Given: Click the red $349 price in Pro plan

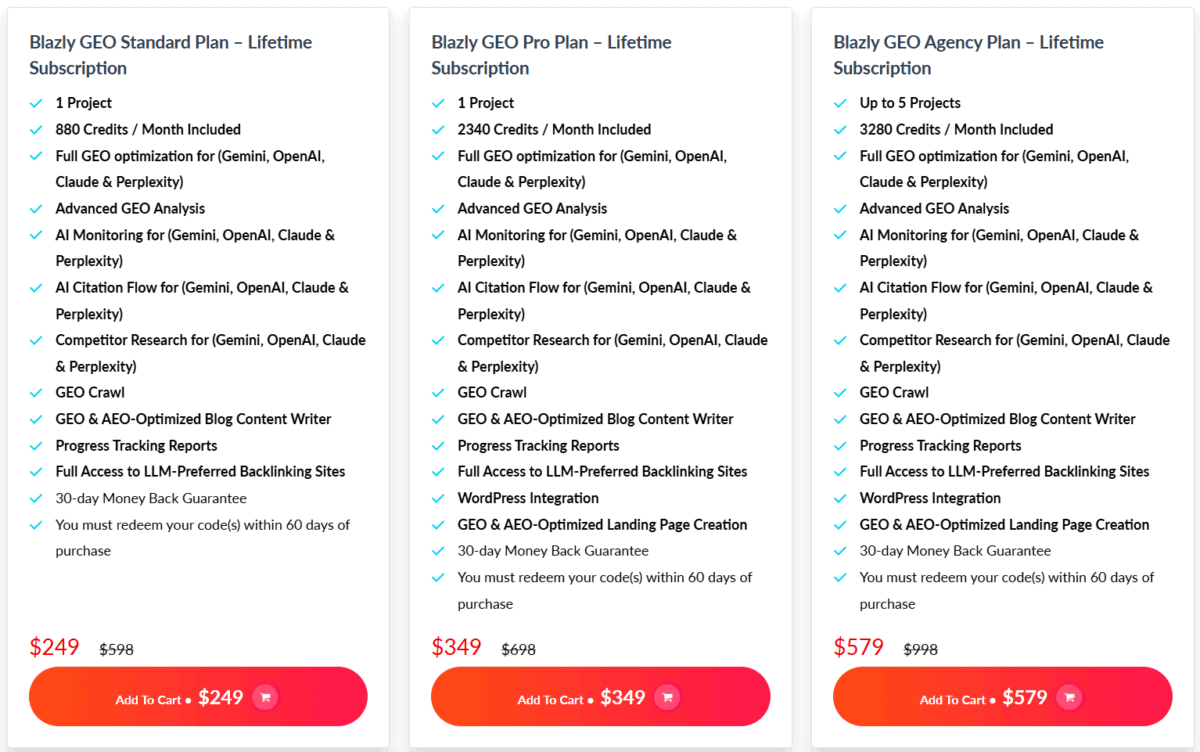Looking at the screenshot, I should coord(456,647).
